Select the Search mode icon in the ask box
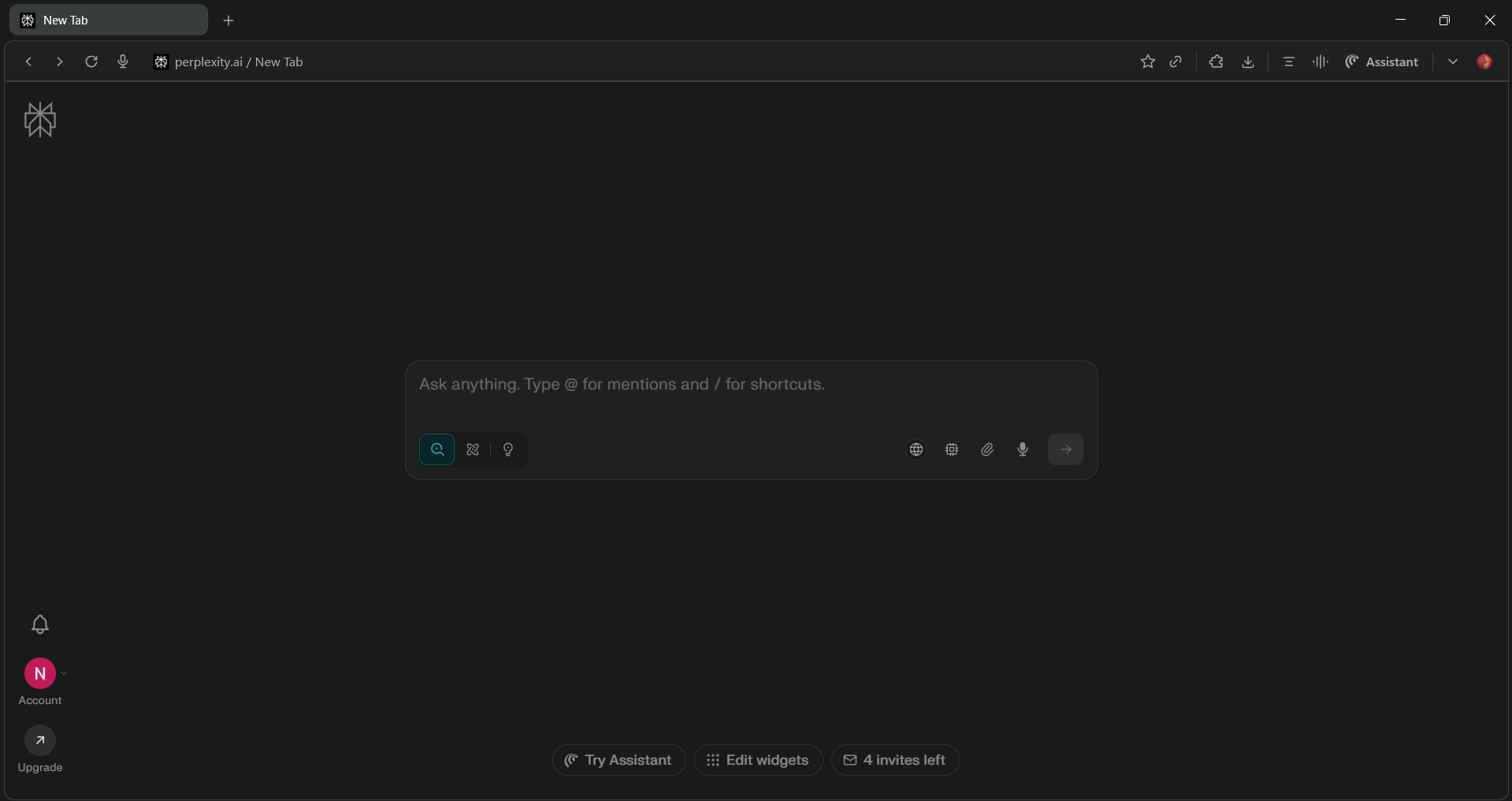 [437, 449]
